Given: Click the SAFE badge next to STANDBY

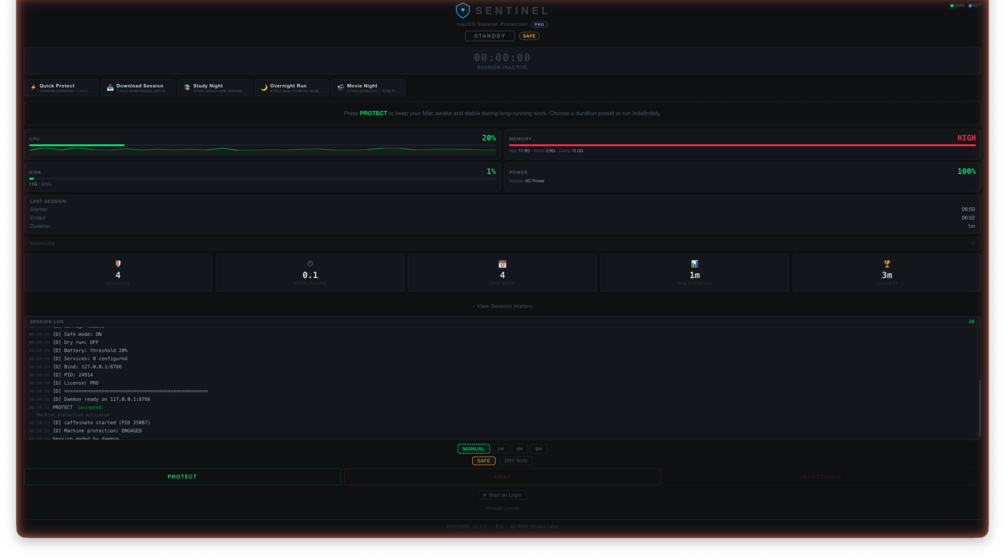Looking at the screenshot, I should tap(529, 36).
